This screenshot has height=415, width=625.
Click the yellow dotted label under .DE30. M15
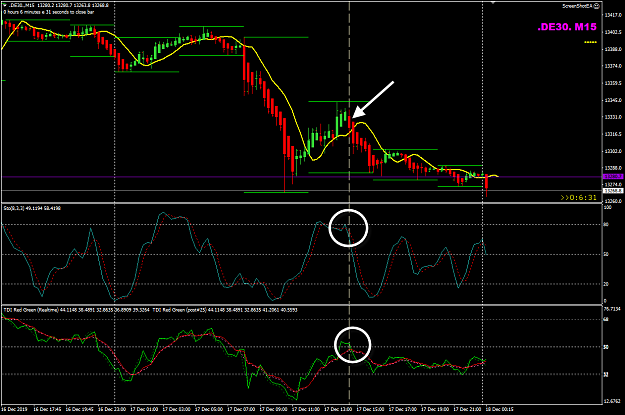[x=590, y=42]
